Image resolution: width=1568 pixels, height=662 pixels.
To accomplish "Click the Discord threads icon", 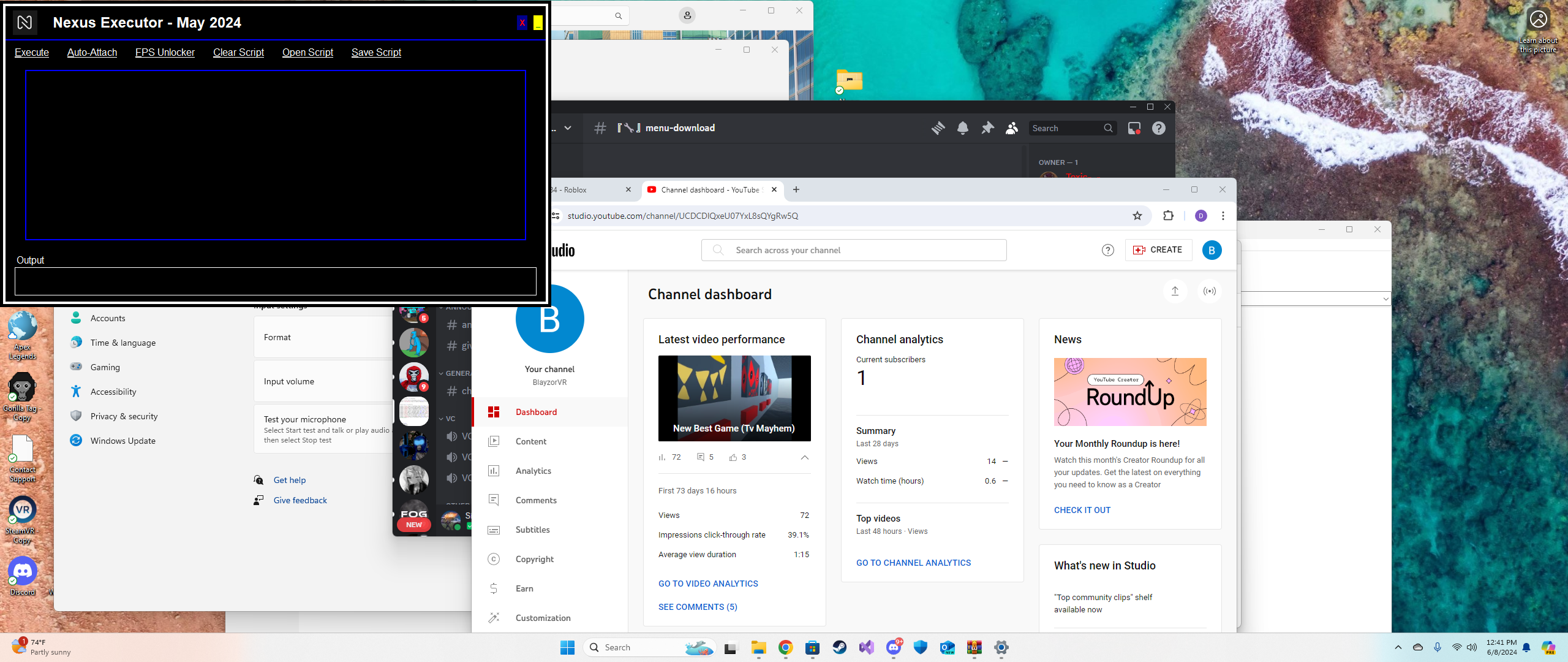I will [x=938, y=128].
